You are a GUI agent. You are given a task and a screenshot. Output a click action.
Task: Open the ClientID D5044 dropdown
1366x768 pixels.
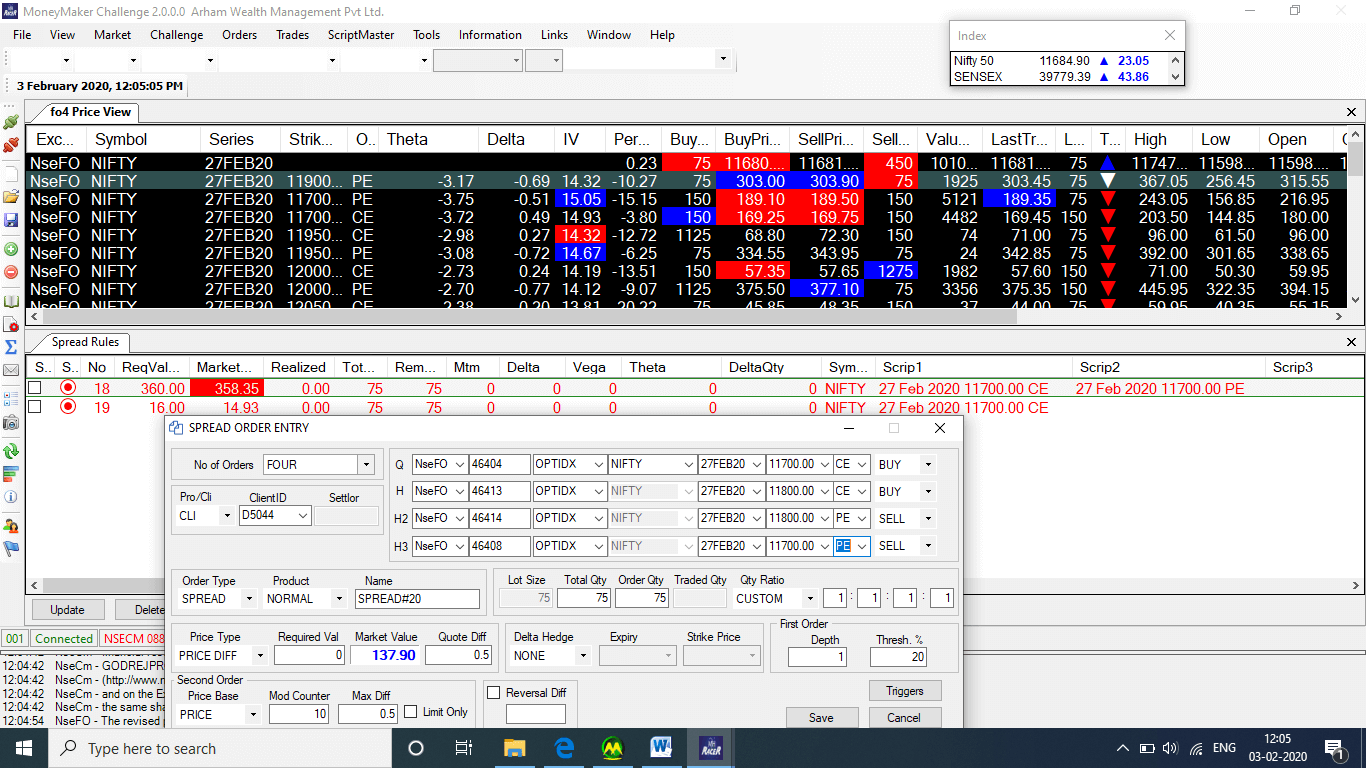(x=303, y=516)
